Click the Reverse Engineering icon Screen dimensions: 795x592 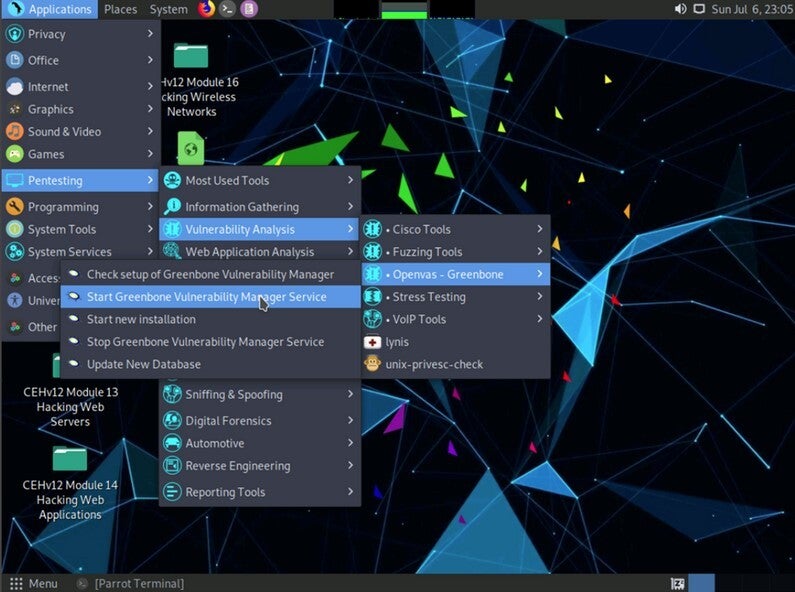tap(172, 465)
